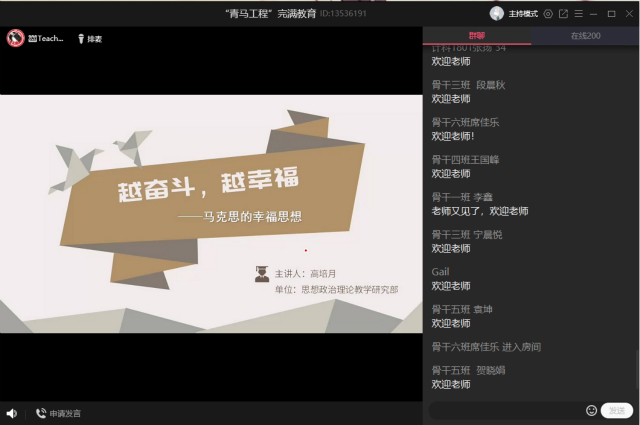
Task: Send the chat message with 发送 button
Action: point(617,410)
